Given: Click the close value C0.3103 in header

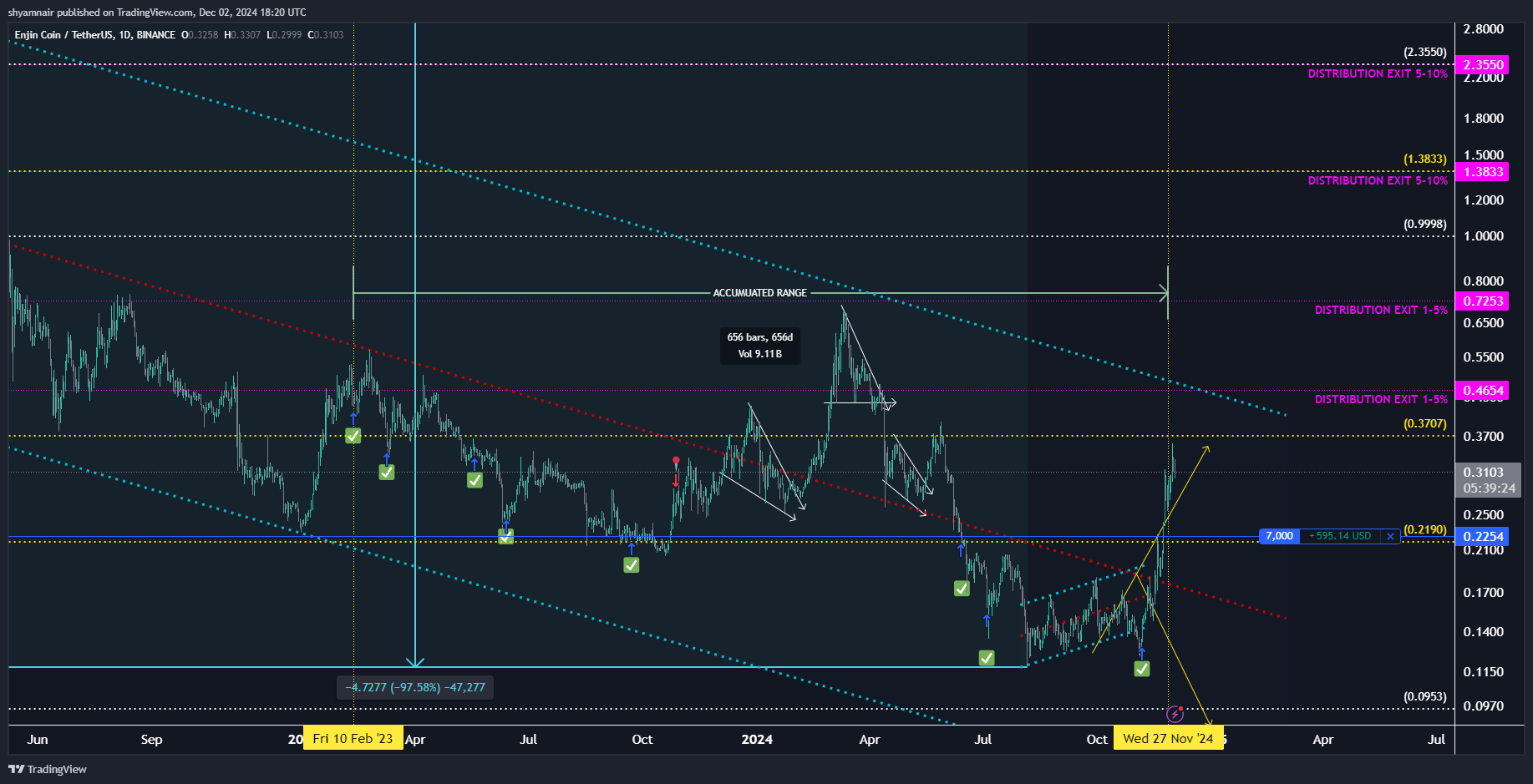Looking at the screenshot, I should point(326,35).
